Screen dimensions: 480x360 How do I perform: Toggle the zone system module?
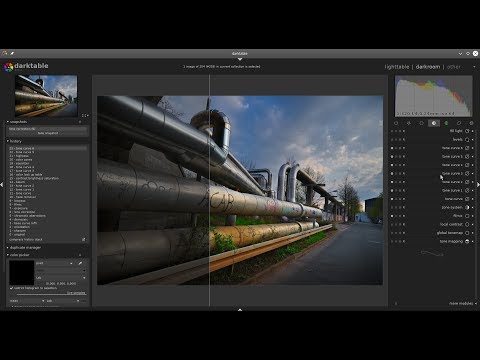[x=392, y=207]
